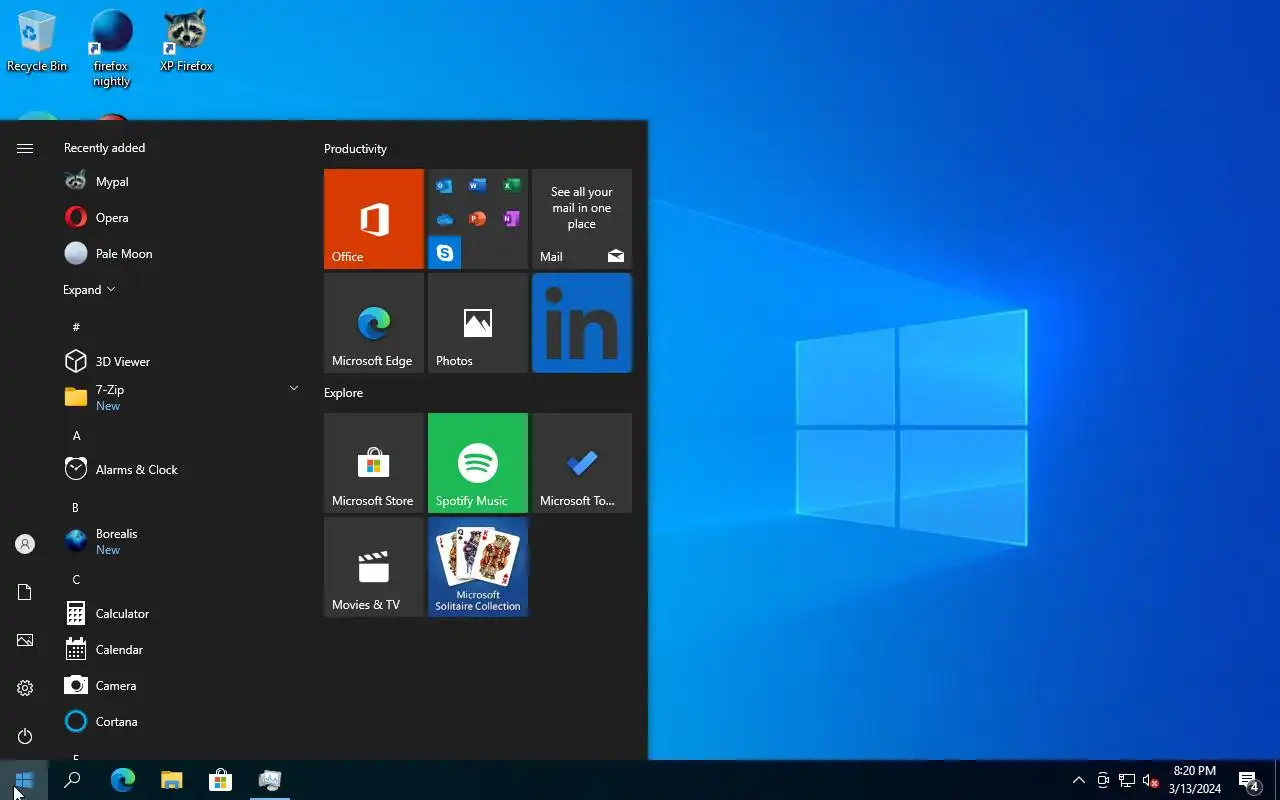The height and width of the screenshot is (800, 1280).
Task: Open the LinkedIn tile
Action: pyautogui.click(x=582, y=323)
